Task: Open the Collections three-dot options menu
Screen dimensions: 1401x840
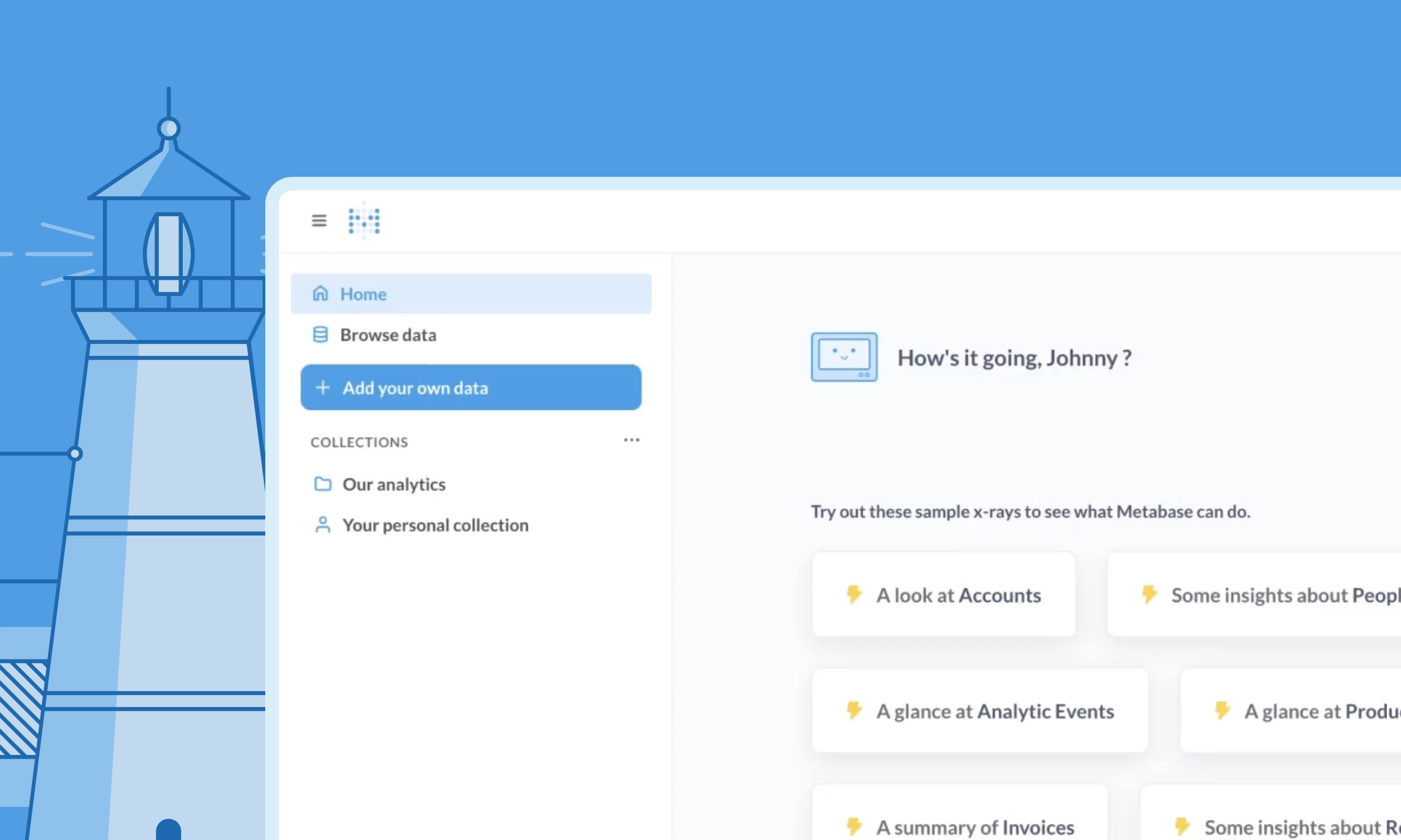Action: 631,440
